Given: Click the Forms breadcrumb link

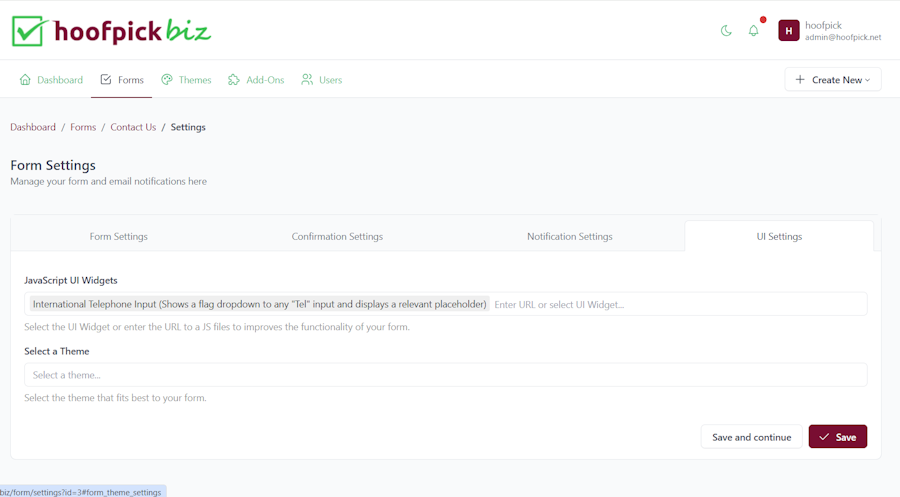Looking at the screenshot, I should pyautogui.click(x=83, y=127).
